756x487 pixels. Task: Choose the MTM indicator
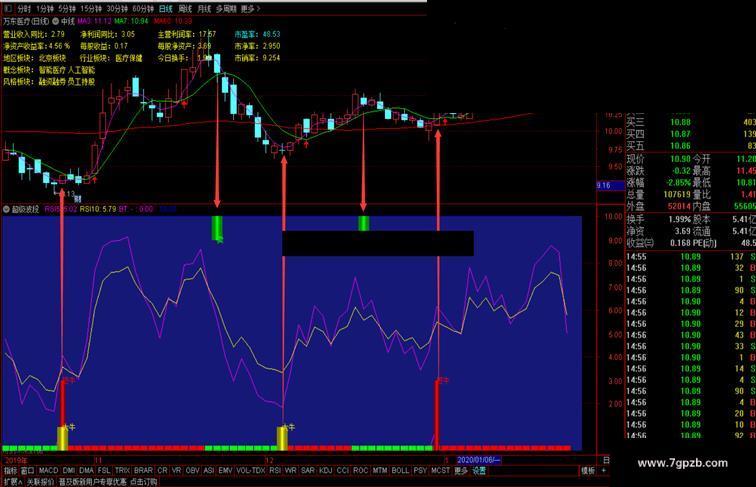pyautogui.click(x=380, y=471)
